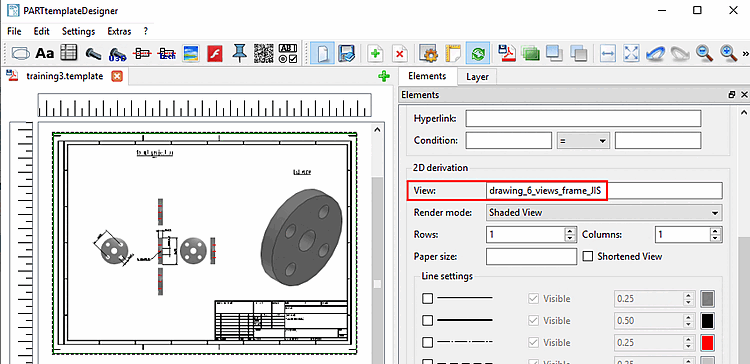Screen dimensions: 750x364
Task: Enable the Shortened View checkbox
Action: 588,256
